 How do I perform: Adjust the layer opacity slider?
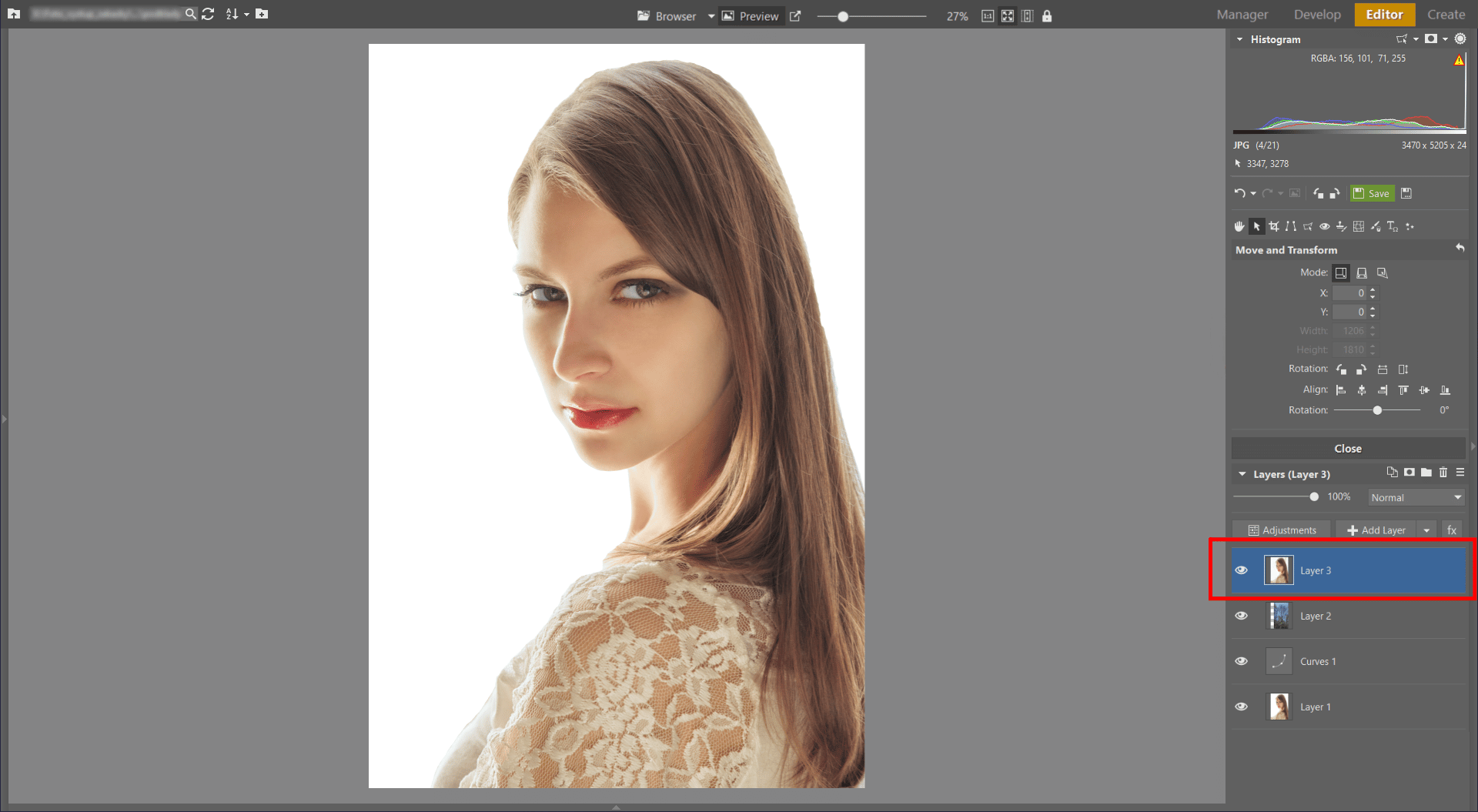click(x=1314, y=497)
